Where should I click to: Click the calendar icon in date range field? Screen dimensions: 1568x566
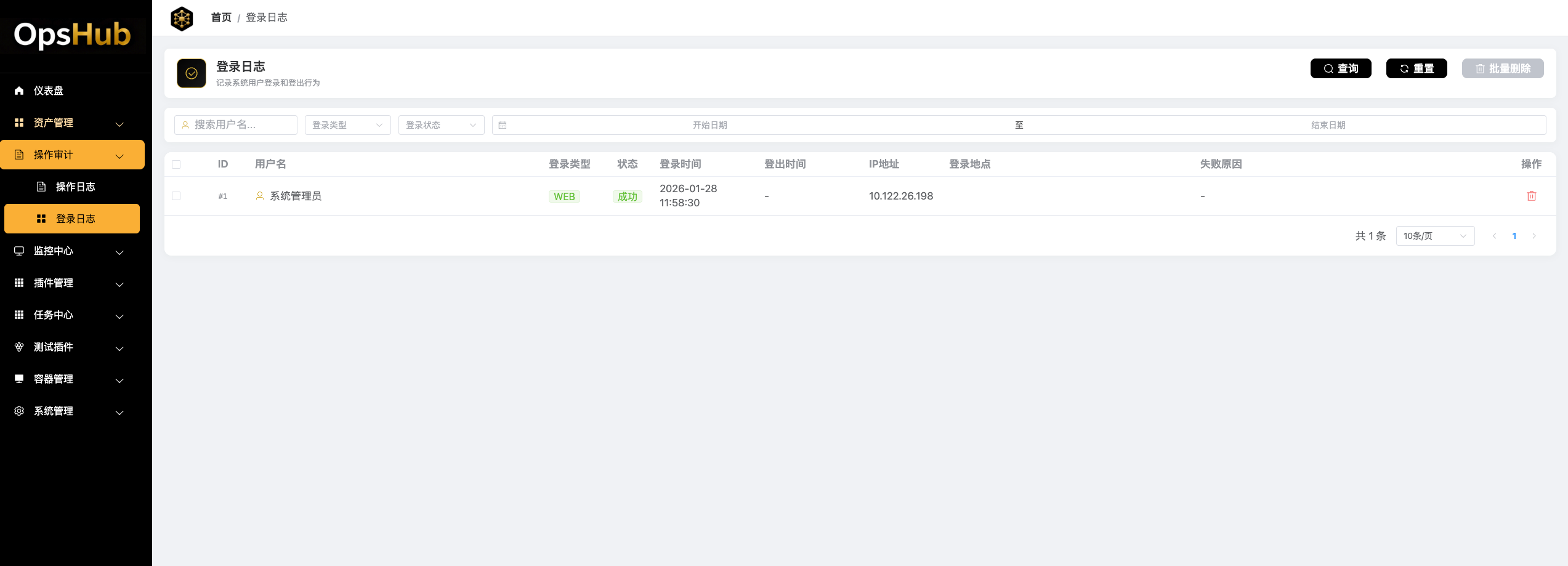[503, 125]
